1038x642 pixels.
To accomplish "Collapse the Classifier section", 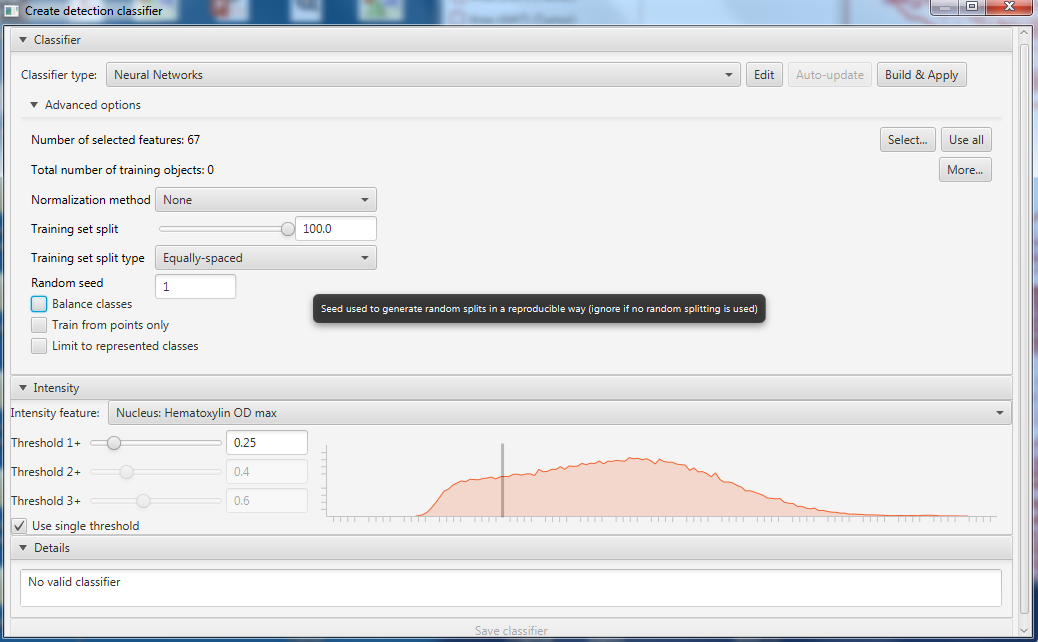I will [22, 39].
